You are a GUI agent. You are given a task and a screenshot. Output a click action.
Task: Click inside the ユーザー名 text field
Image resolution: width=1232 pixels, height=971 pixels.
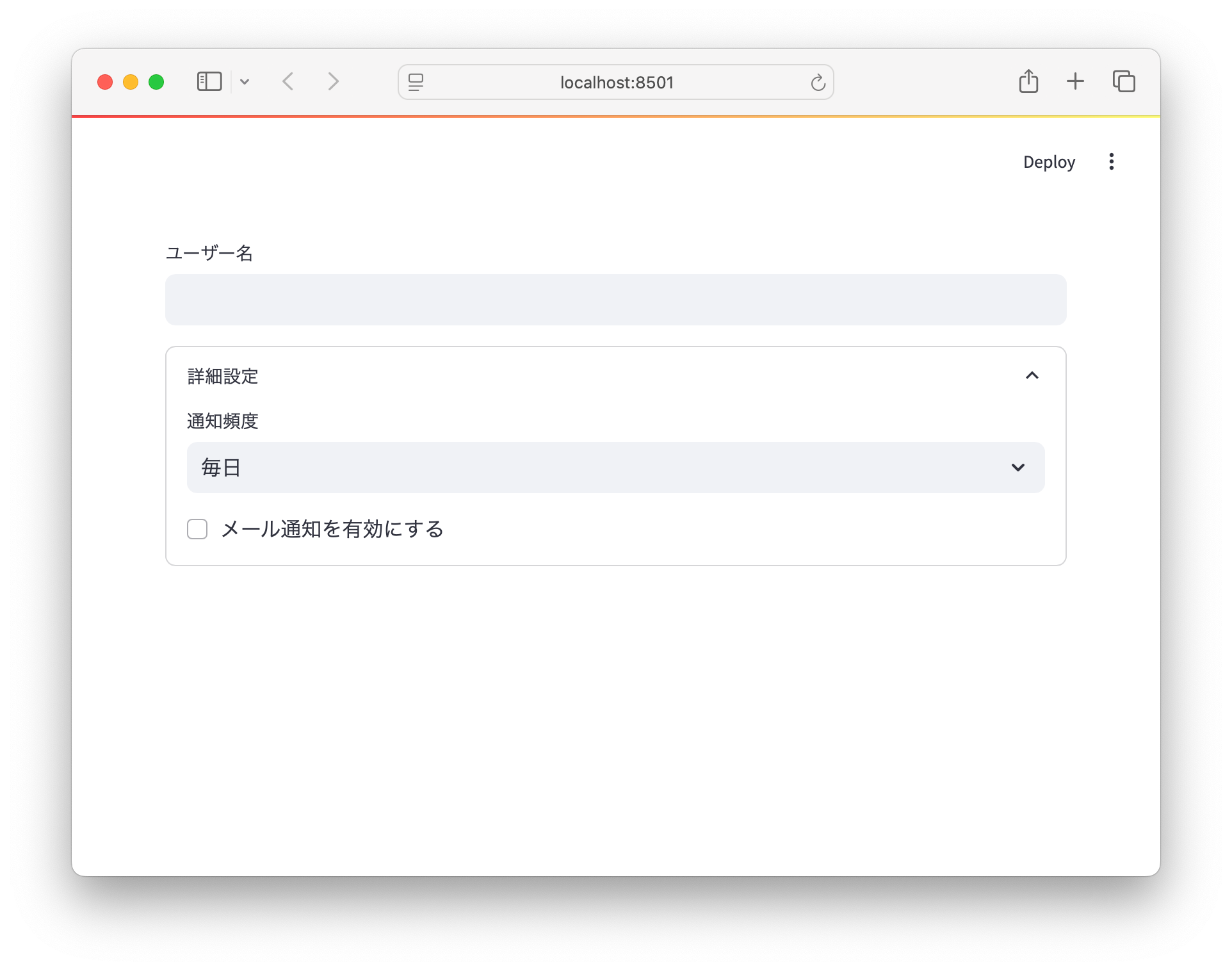(615, 299)
